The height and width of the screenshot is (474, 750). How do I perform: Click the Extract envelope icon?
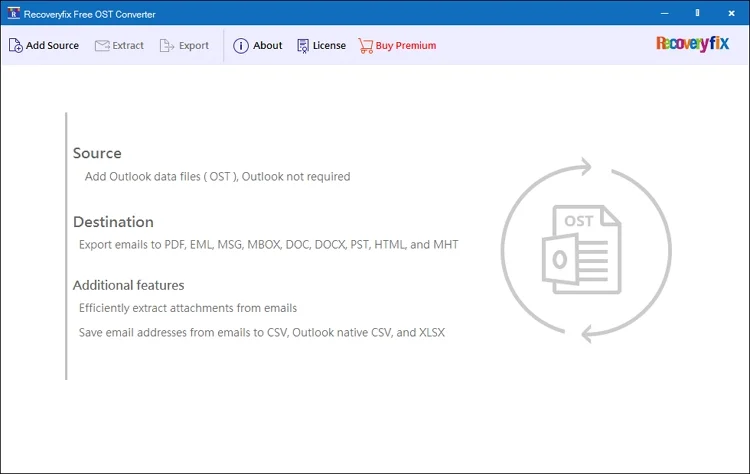point(102,45)
